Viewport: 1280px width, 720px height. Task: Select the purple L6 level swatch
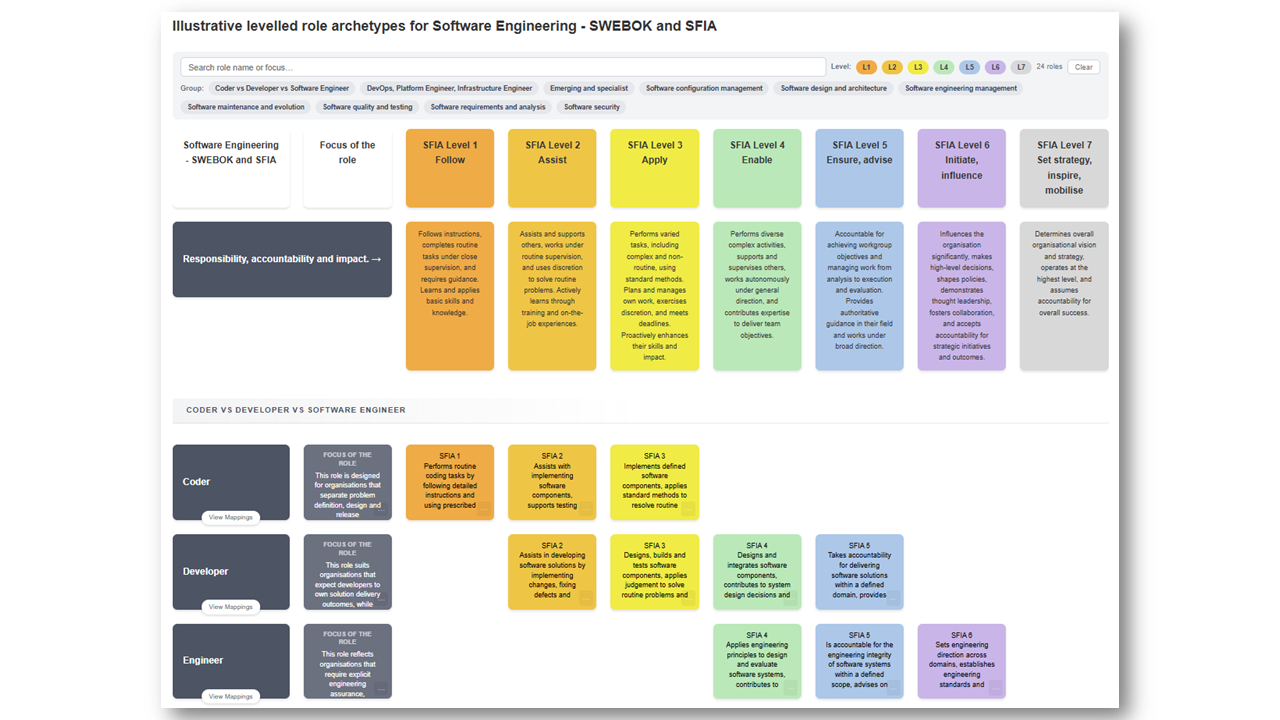coord(995,67)
